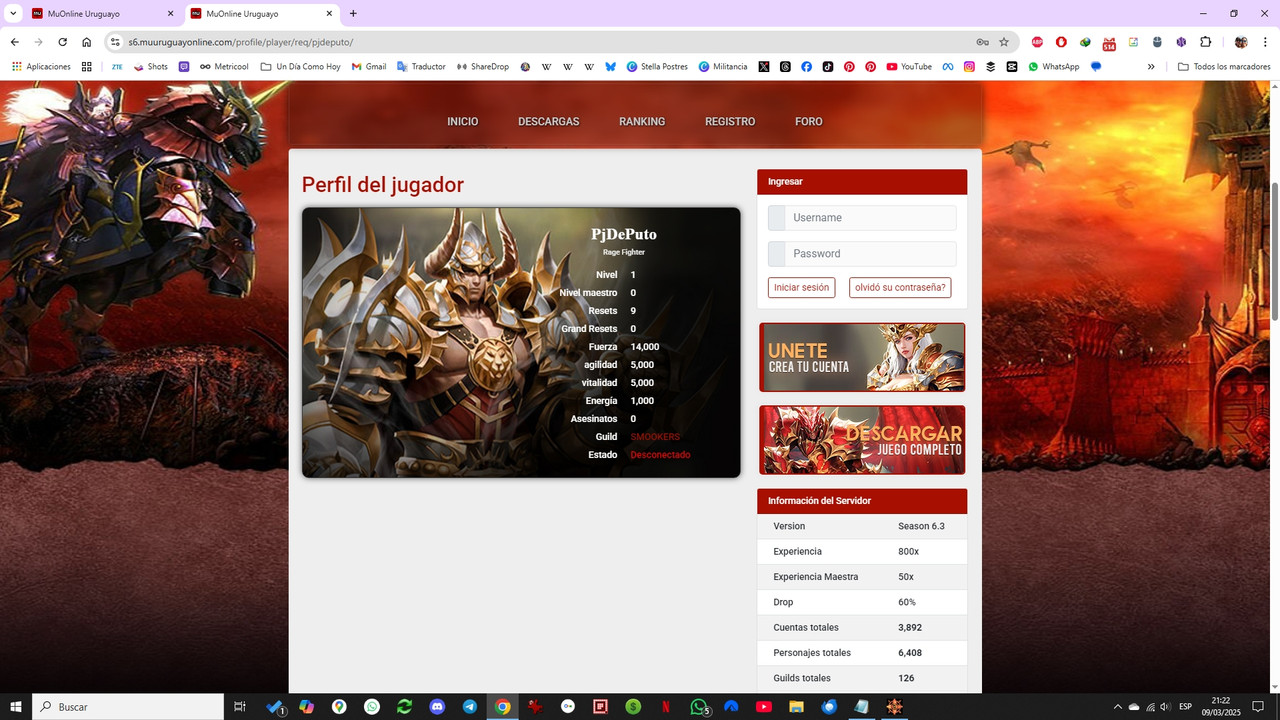Expand the hidden bookmarks chevron
Viewport: 1280px width, 720px height.
[x=1151, y=67]
